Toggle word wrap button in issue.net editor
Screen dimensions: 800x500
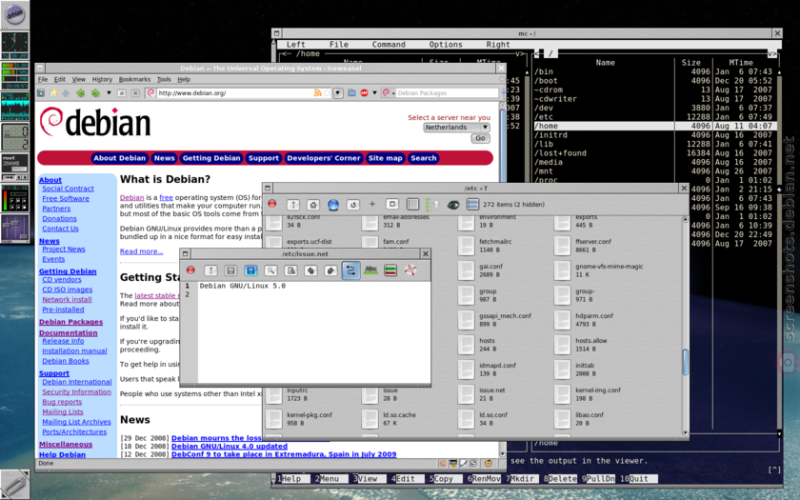(351, 270)
